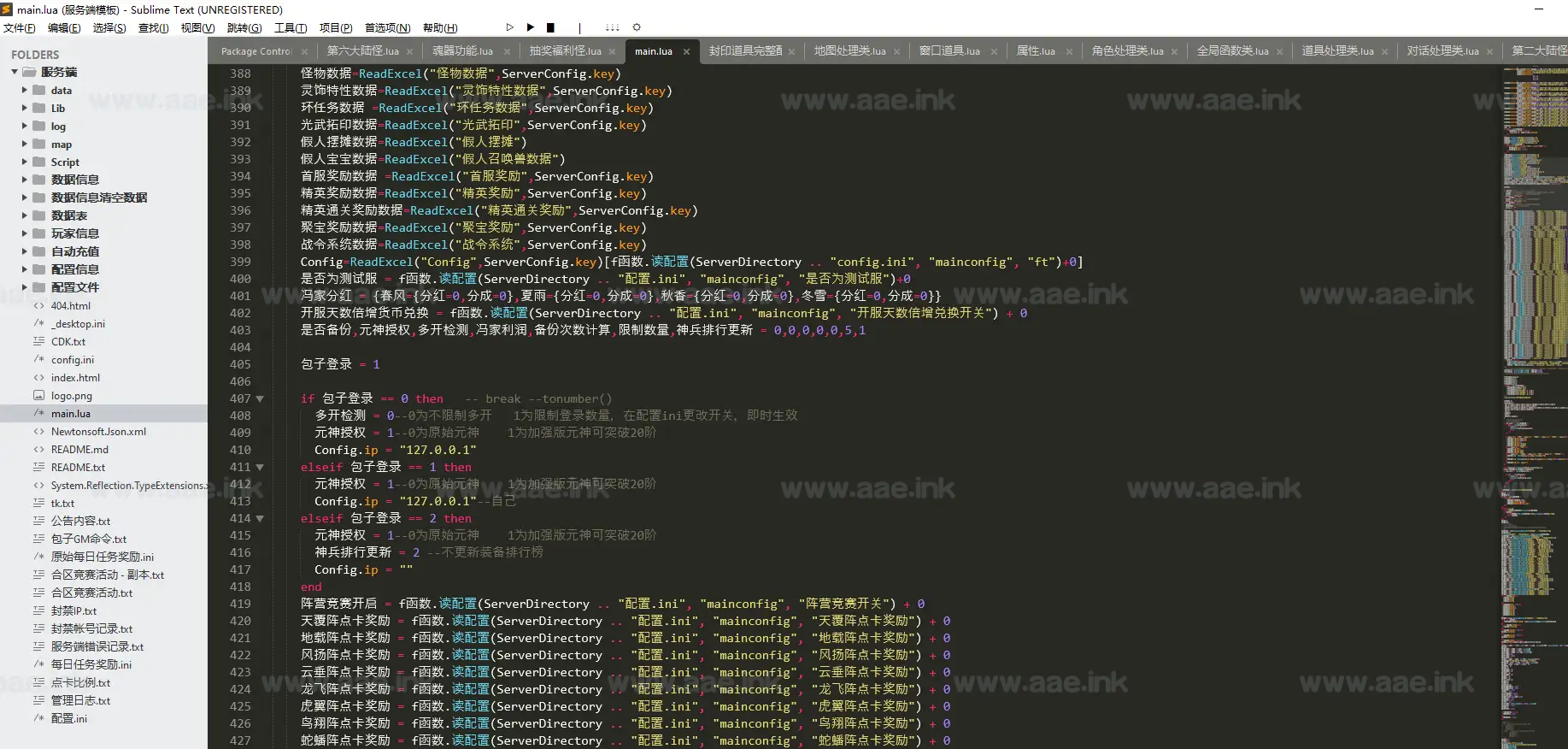Fold the if block at line 407
The height and width of the screenshot is (749, 1568).
(x=260, y=399)
